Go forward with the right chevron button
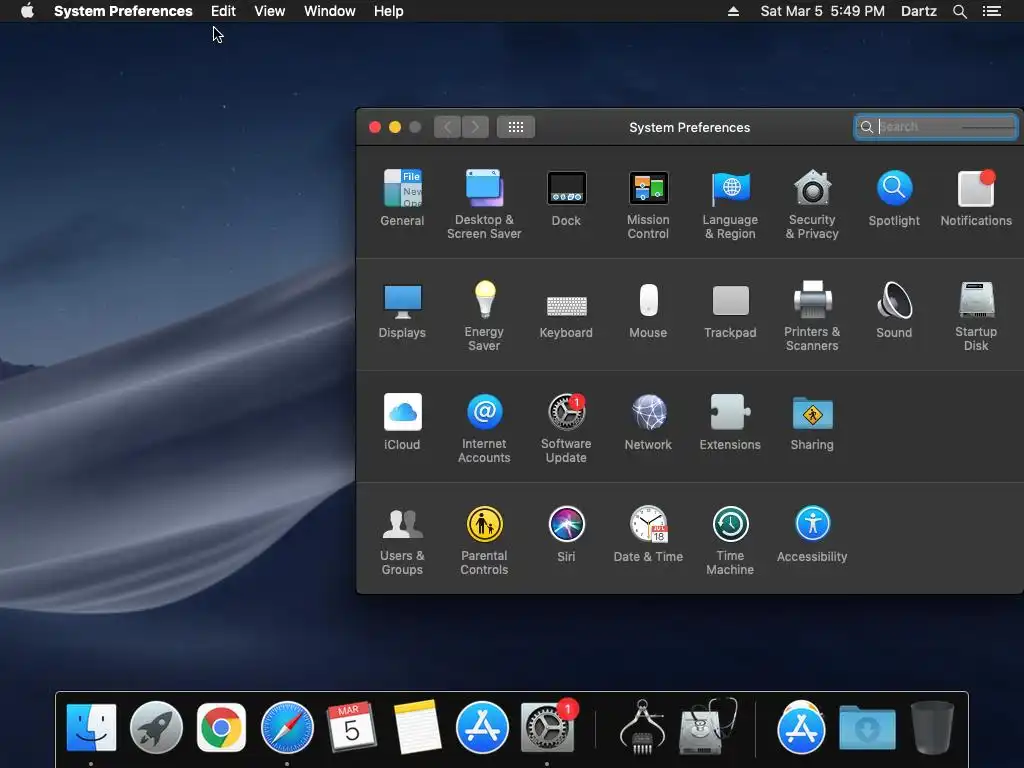The height and width of the screenshot is (768, 1024). (x=475, y=127)
